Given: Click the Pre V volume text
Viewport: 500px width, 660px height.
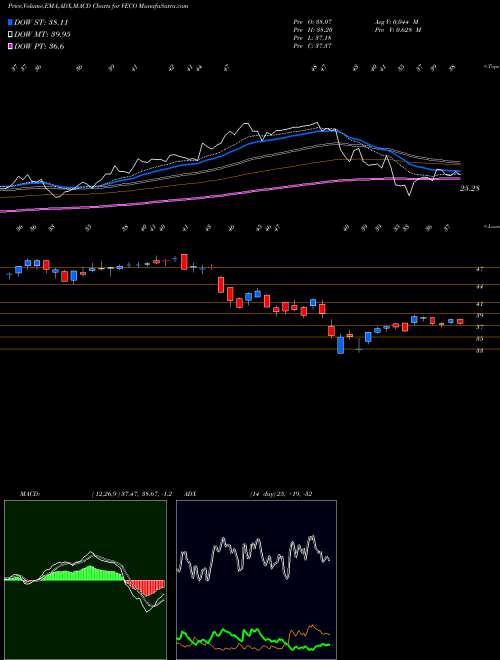Looking at the screenshot, I should (x=399, y=29).
